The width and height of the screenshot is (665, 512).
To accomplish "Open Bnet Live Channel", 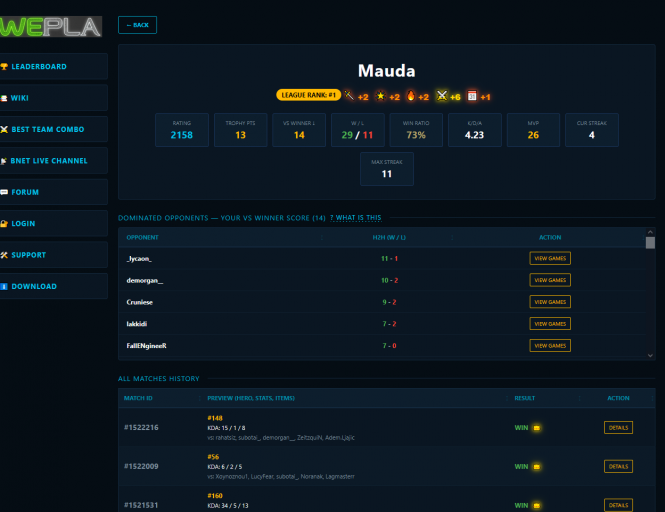I will tap(53, 161).
